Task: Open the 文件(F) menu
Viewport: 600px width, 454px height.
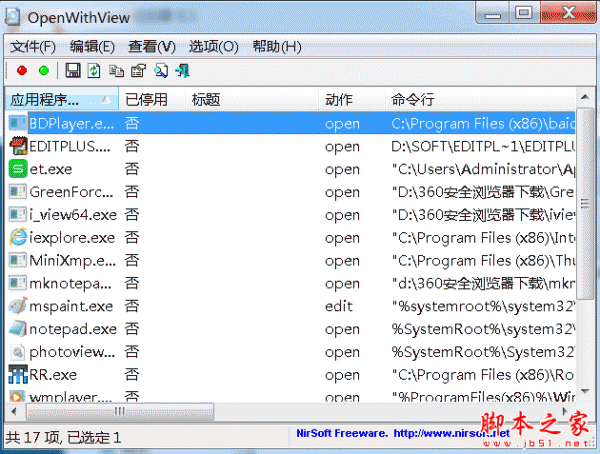Action: click(33, 47)
